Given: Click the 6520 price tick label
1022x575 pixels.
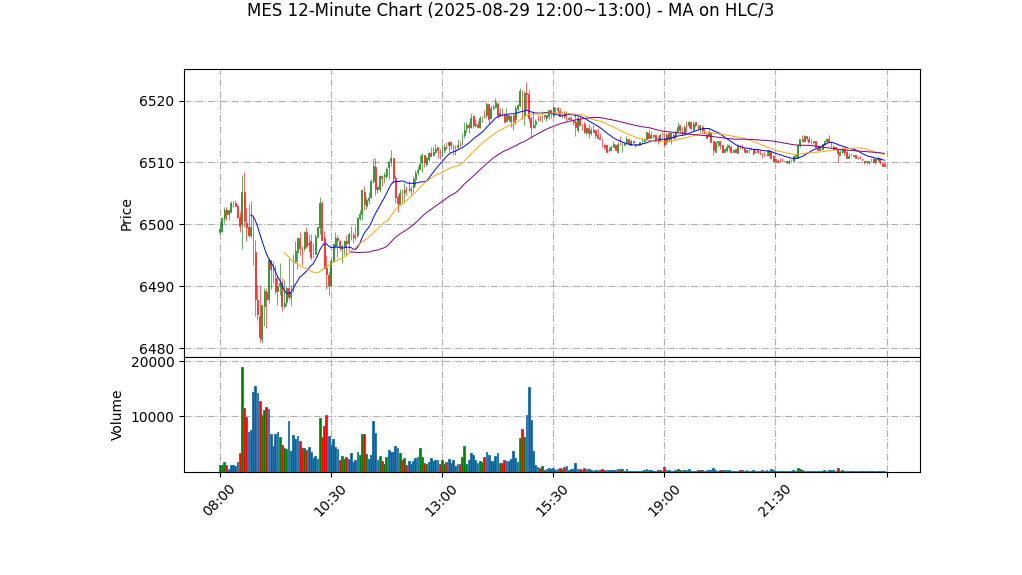Looking at the screenshot, I should pos(156,101).
